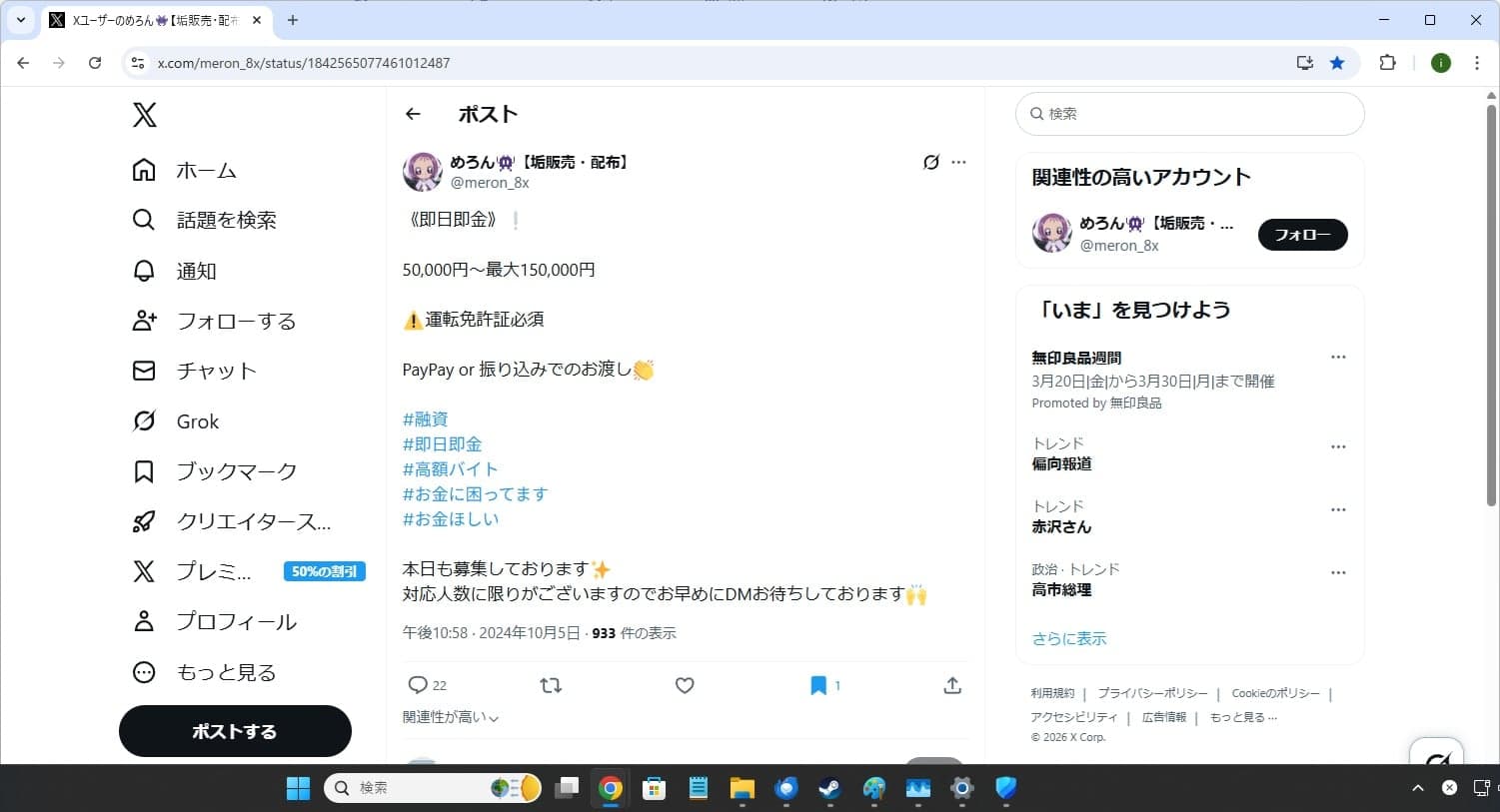Open チャット messages
The height and width of the screenshot is (812, 1500).
[195, 371]
